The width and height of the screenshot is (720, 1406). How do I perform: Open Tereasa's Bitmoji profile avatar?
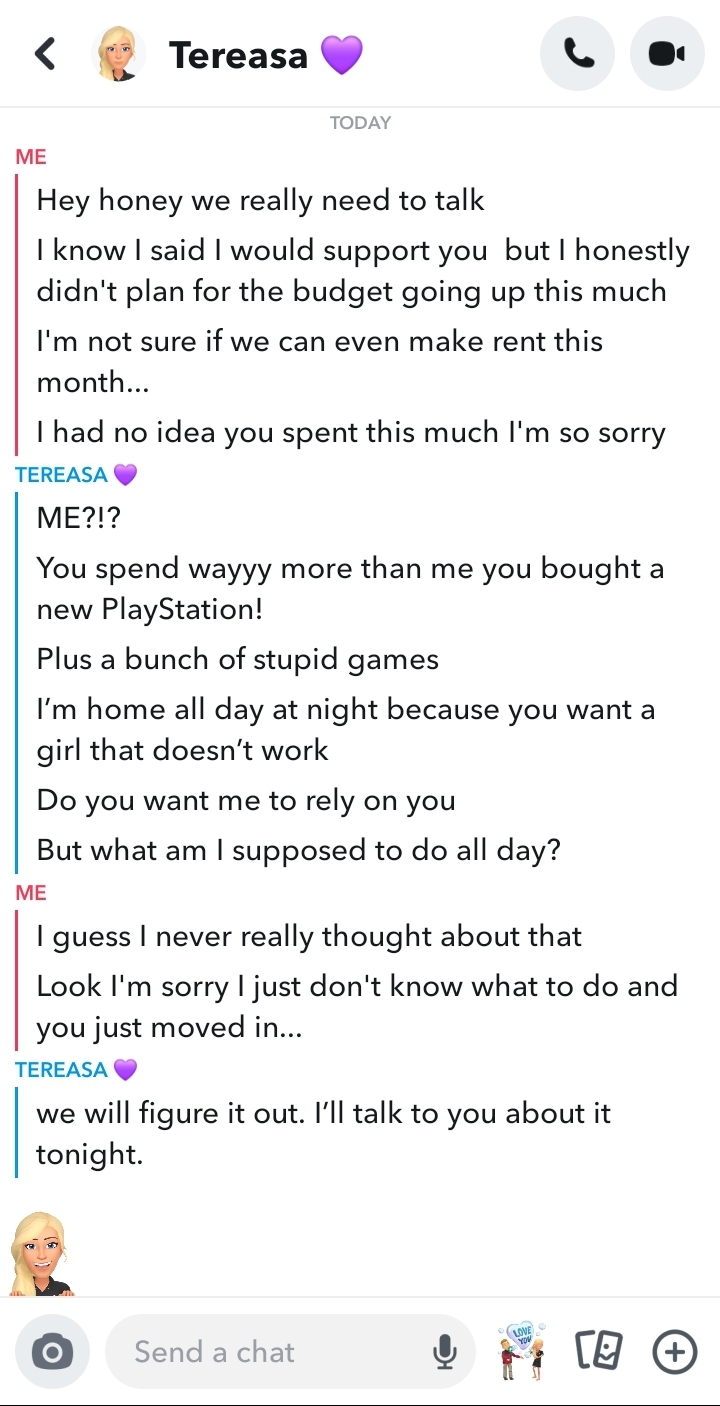pos(118,54)
